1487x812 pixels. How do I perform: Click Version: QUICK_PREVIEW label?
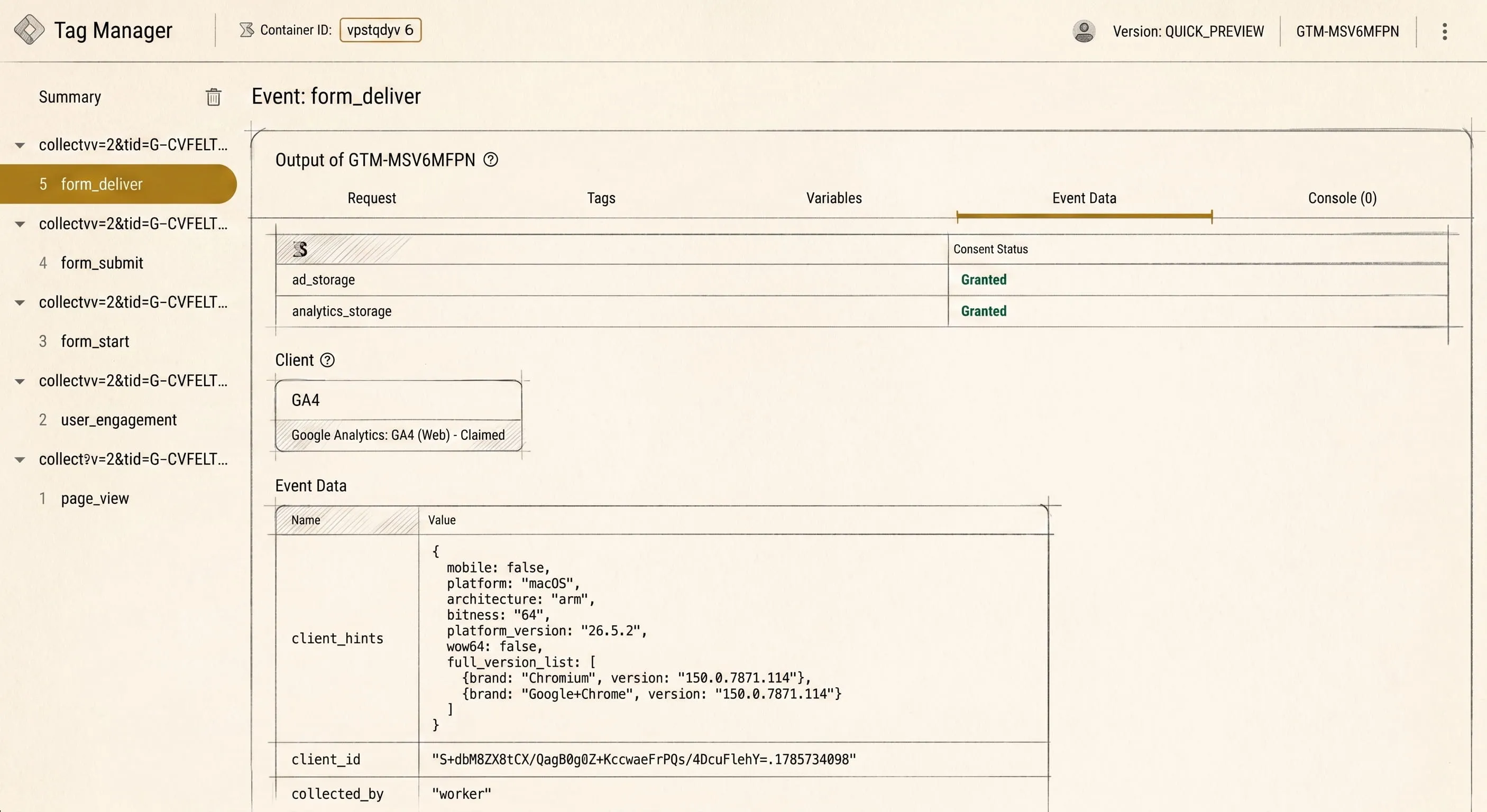tap(1188, 31)
